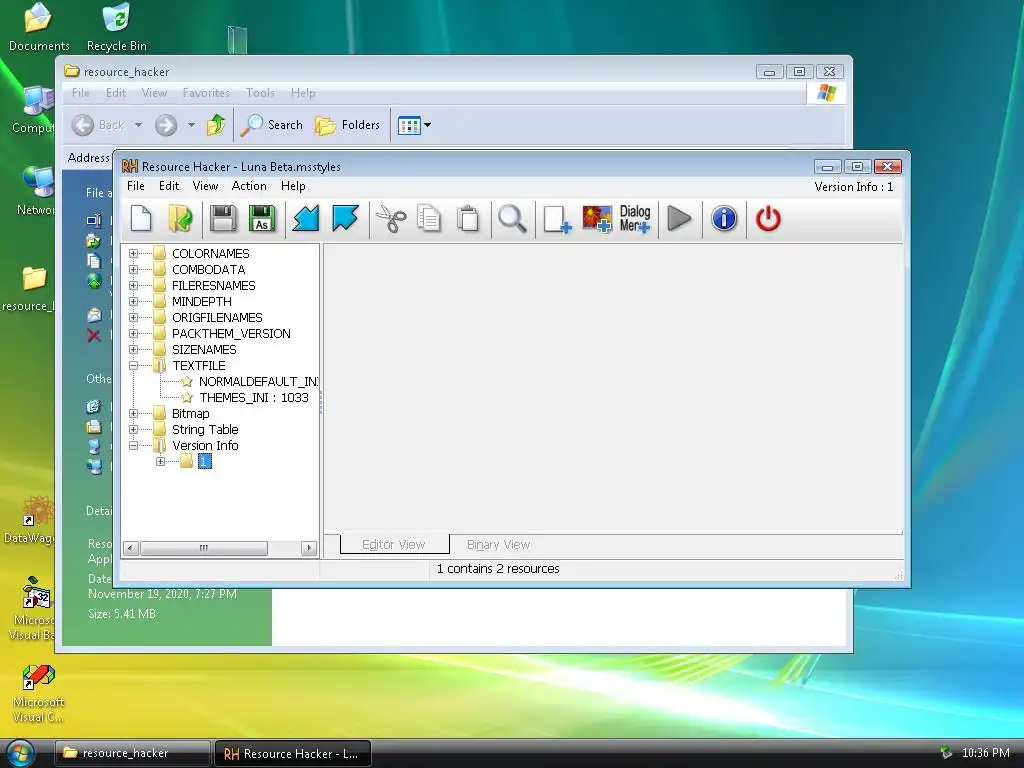
Task: Select NORMALDEFAULT_INI resource item
Action: [x=258, y=381]
